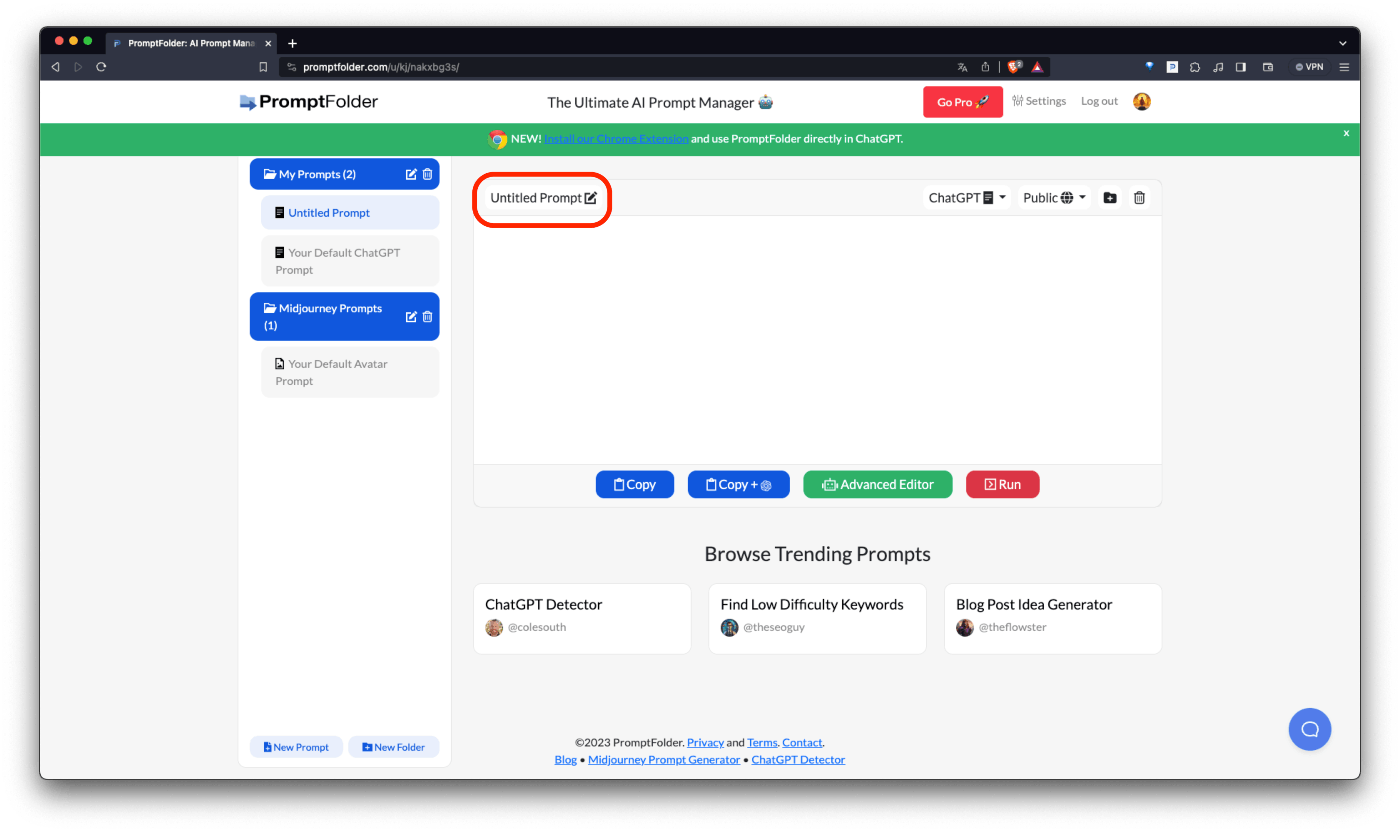Click the VPN button in the browser toolbar
Image resolution: width=1400 pixels, height=832 pixels.
[1309, 67]
